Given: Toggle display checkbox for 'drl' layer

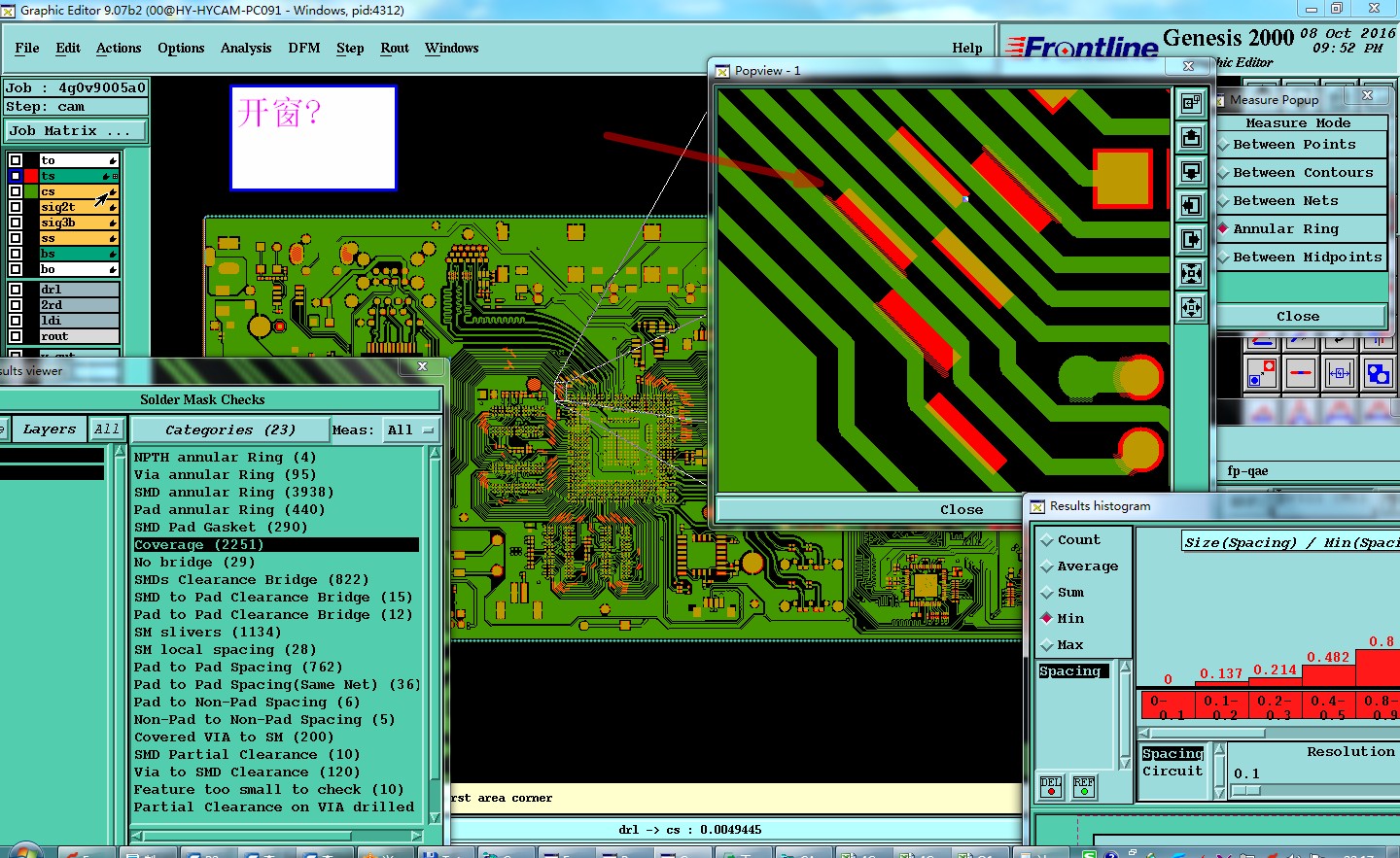Looking at the screenshot, I should [16, 290].
